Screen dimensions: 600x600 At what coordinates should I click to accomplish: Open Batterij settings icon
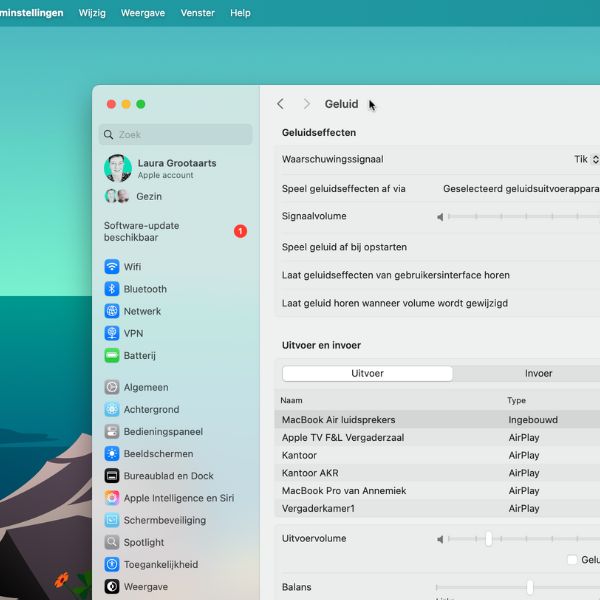(112, 355)
